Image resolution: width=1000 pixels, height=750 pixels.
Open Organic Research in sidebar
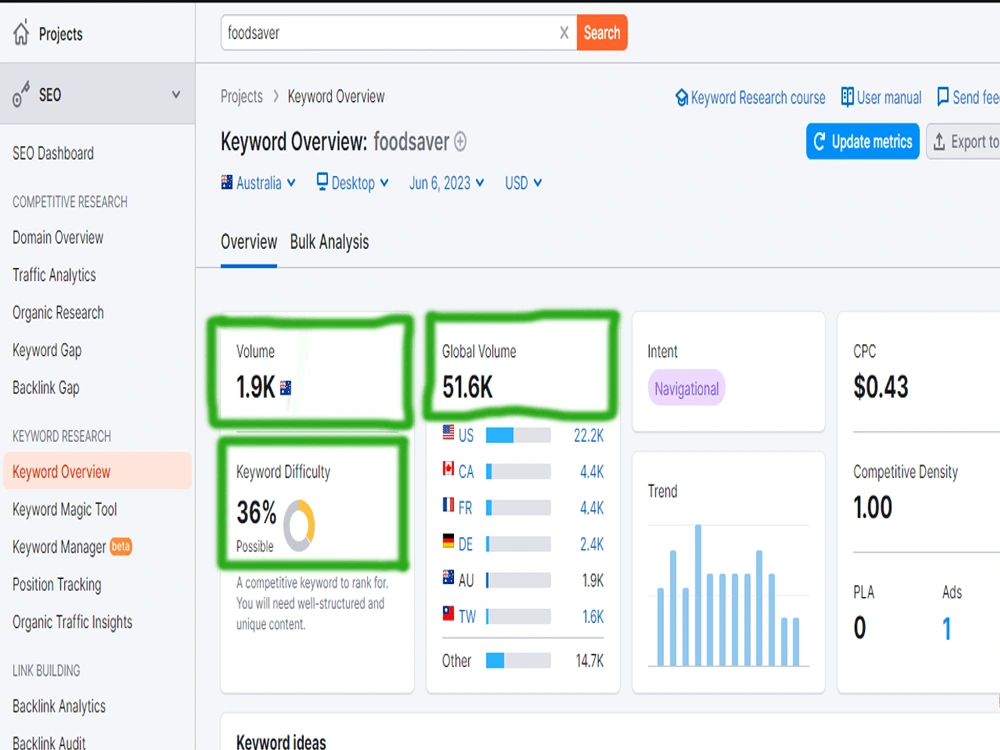pyautogui.click(x=58, y=313)
